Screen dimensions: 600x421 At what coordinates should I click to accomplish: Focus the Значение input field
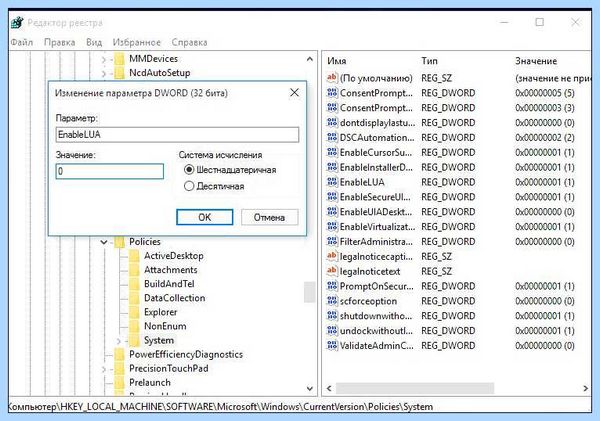(x=110, y=171)
